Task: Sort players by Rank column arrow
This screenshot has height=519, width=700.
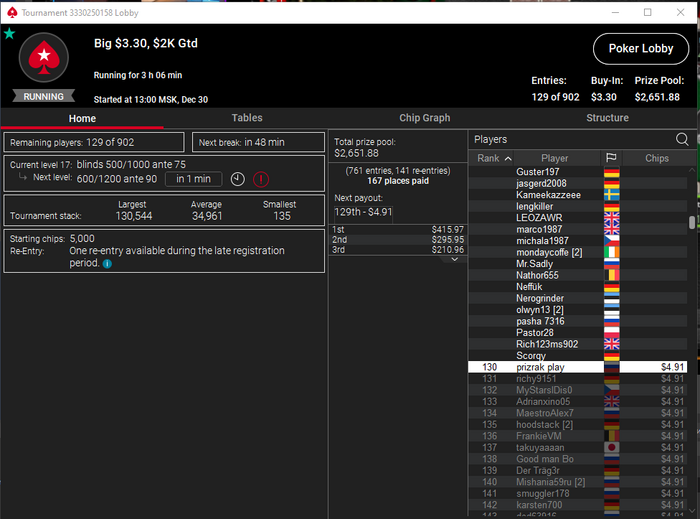Action: click(508, 158)
